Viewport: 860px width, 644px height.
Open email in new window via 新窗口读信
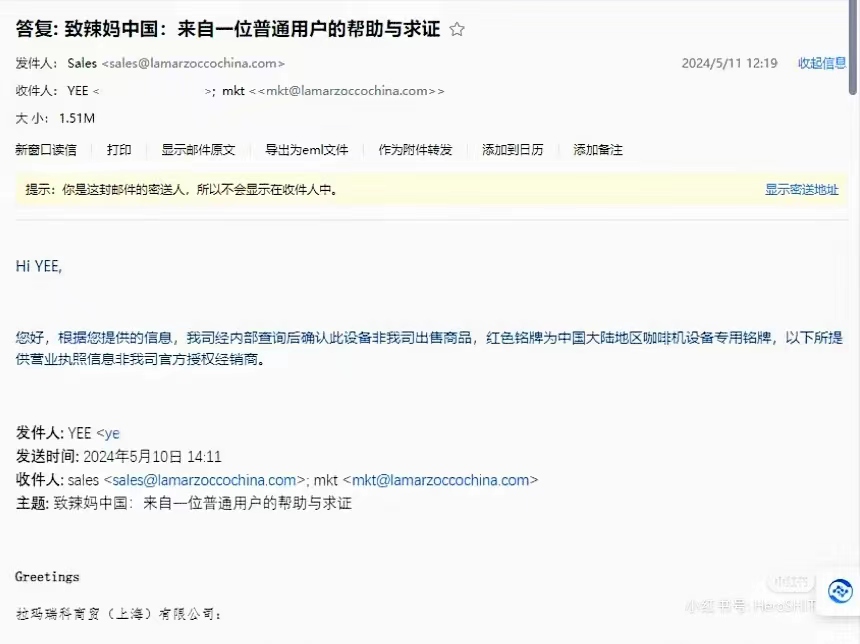click(x=46, y=150)
